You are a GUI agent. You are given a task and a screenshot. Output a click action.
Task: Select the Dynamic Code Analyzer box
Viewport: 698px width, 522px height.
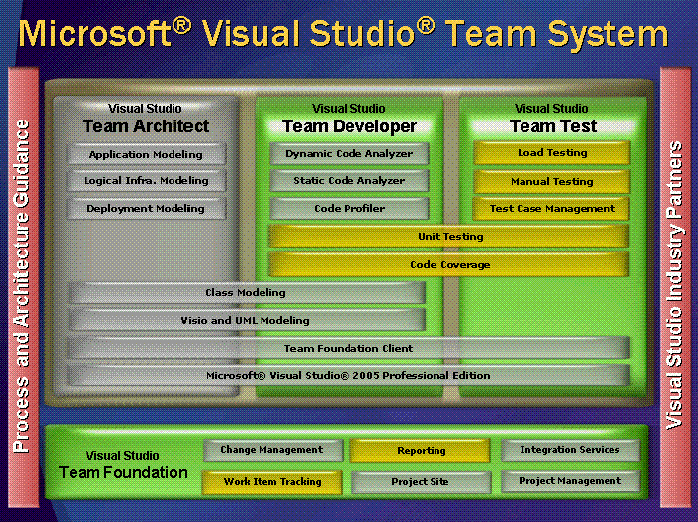pos(349,154)
